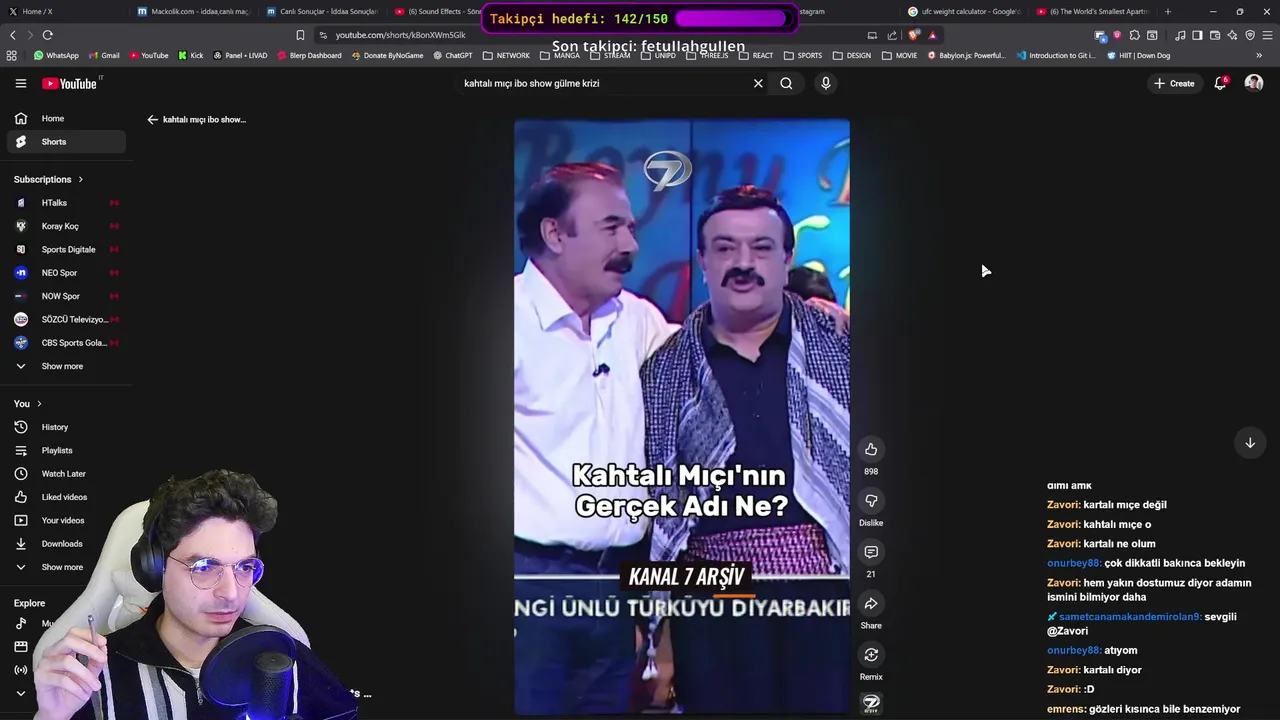Viewport: 1280px width, 720px height.
Task: Show more bookmarks with the overflow chevron
Action: (x=1258, y=56)
